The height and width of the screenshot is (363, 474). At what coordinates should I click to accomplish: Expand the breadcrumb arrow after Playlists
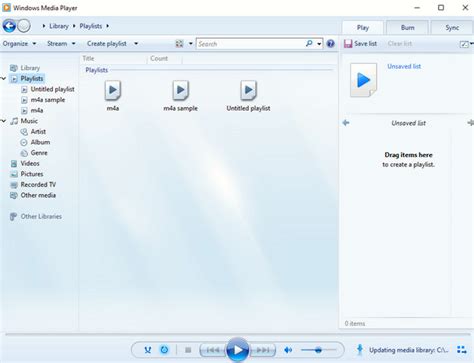[x=107, y=26]
